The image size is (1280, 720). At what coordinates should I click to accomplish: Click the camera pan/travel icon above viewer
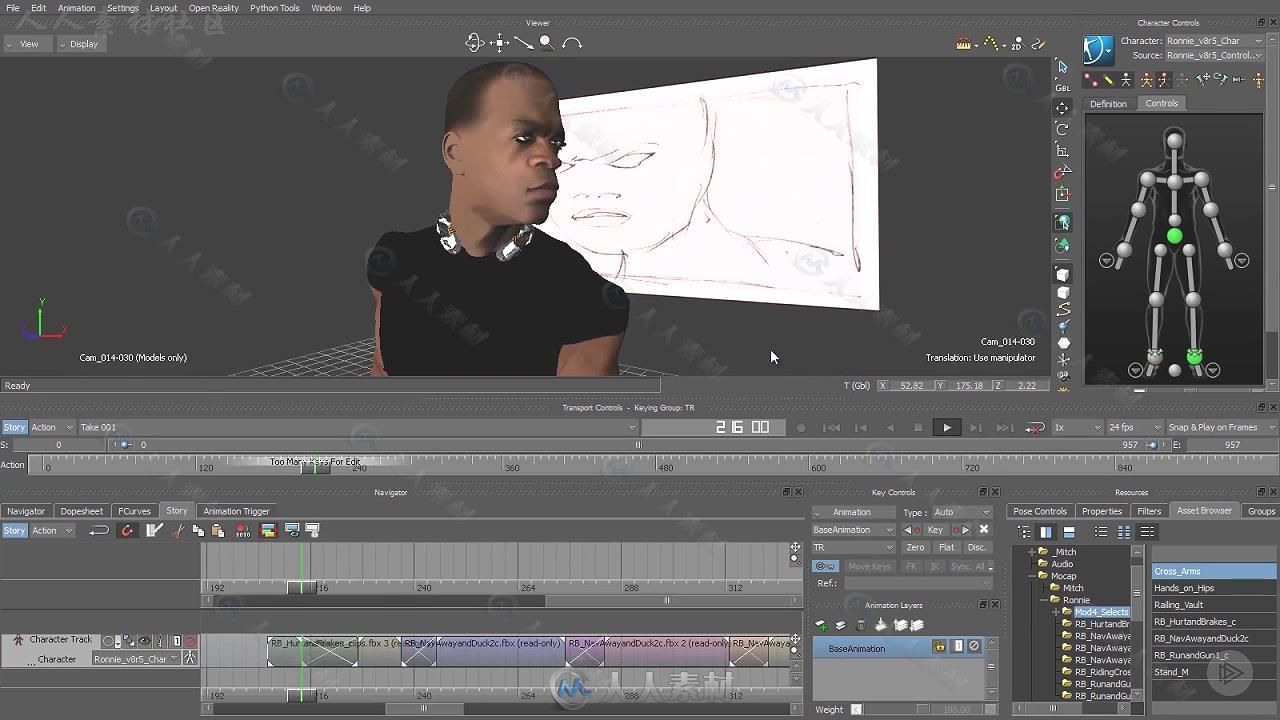(499, 43)
